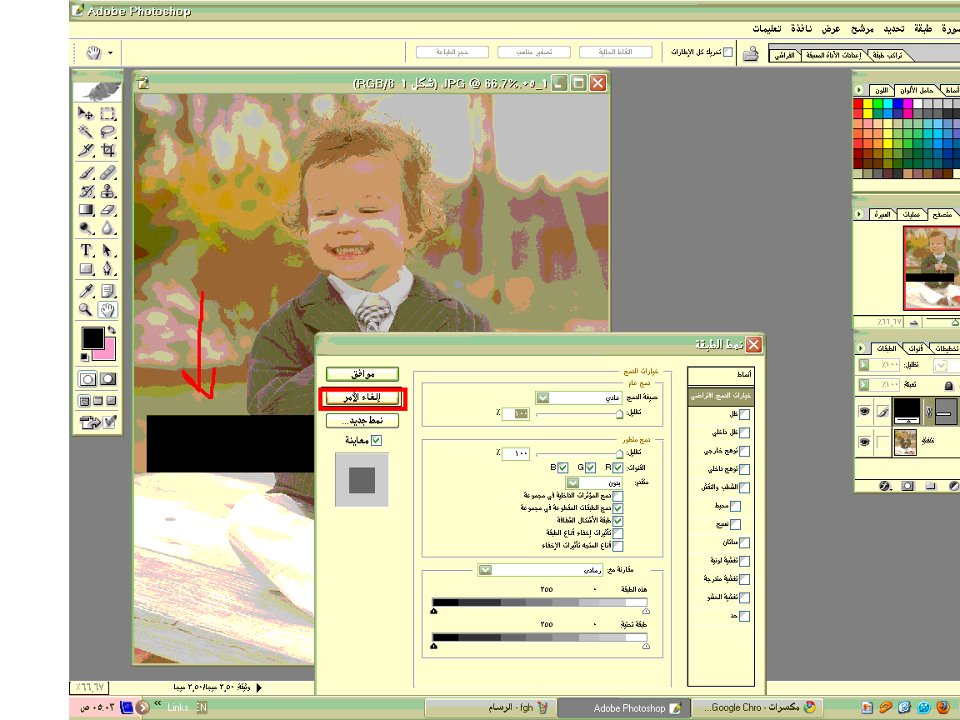Select the Healing Brush bandage tool
This screenshot has width=960, height=720.
(108, 172)
